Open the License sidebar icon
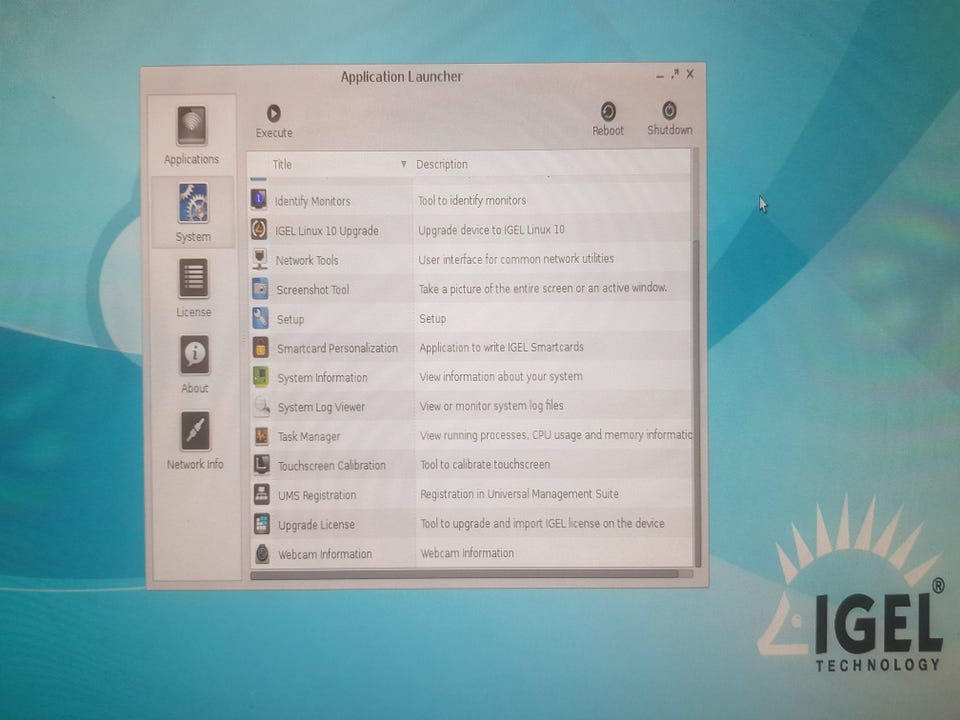960x720 pixels. click(193, 278)
